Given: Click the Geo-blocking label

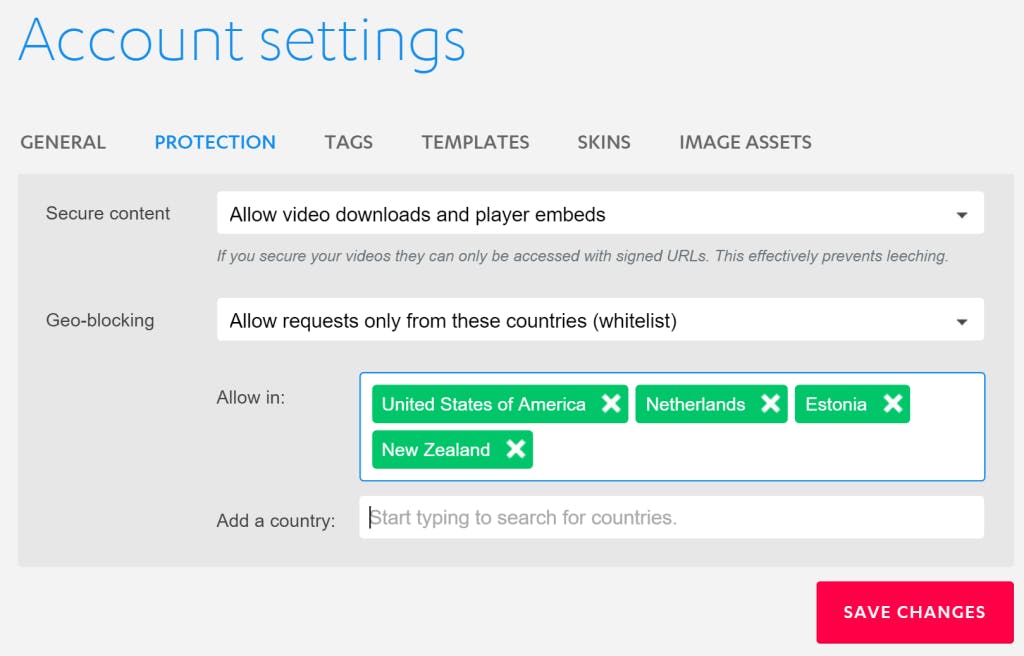Looking at the screenshot, I should tap(100, 320).
